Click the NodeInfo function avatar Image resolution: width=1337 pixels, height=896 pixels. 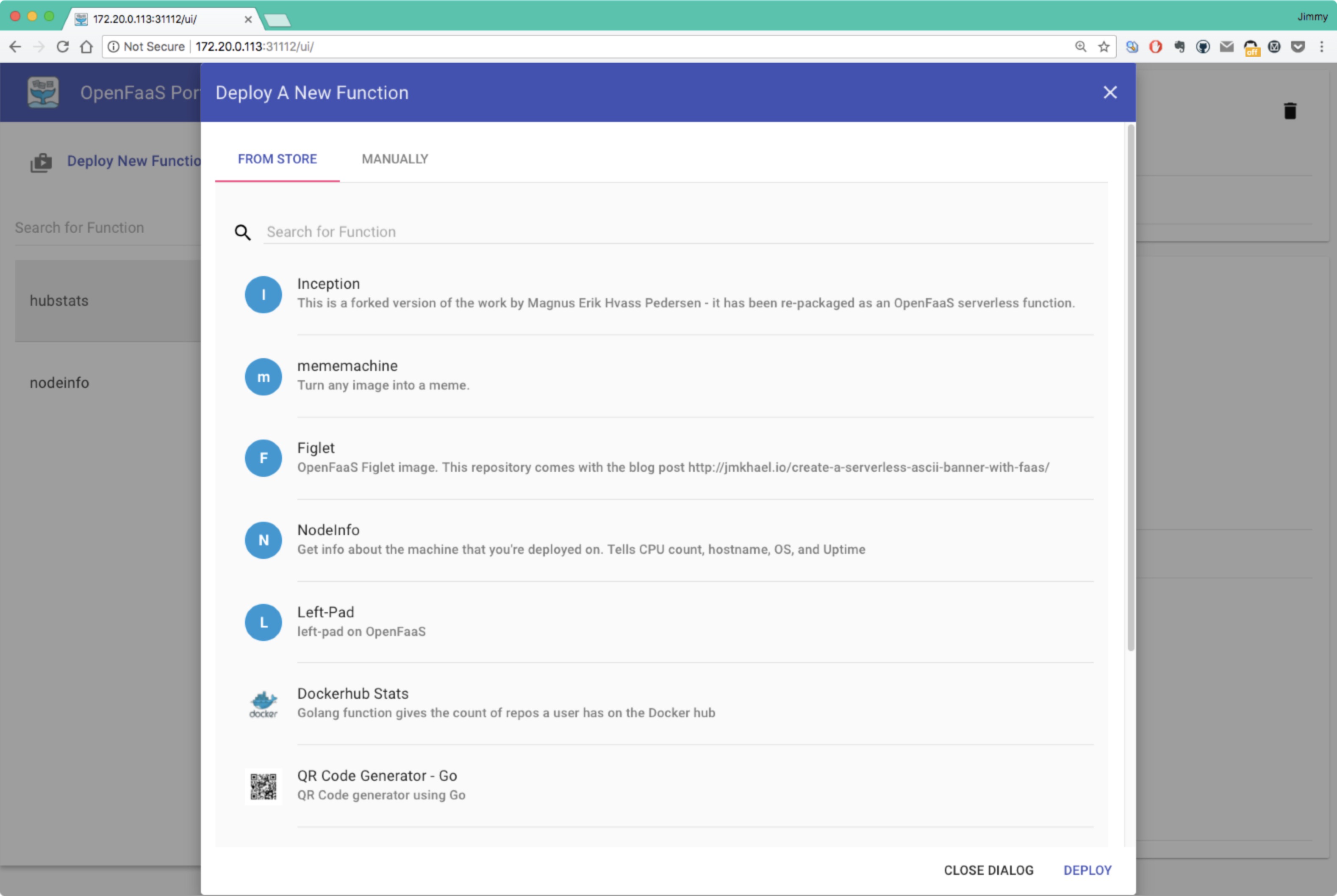[x=264, y=540]
